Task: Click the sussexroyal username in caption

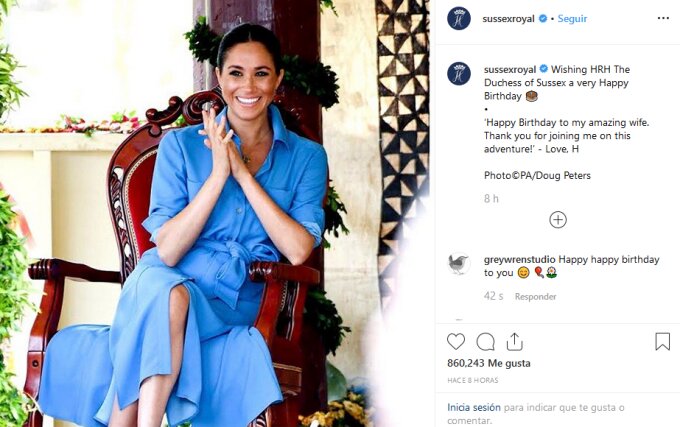Action: [x=510, y=69]
